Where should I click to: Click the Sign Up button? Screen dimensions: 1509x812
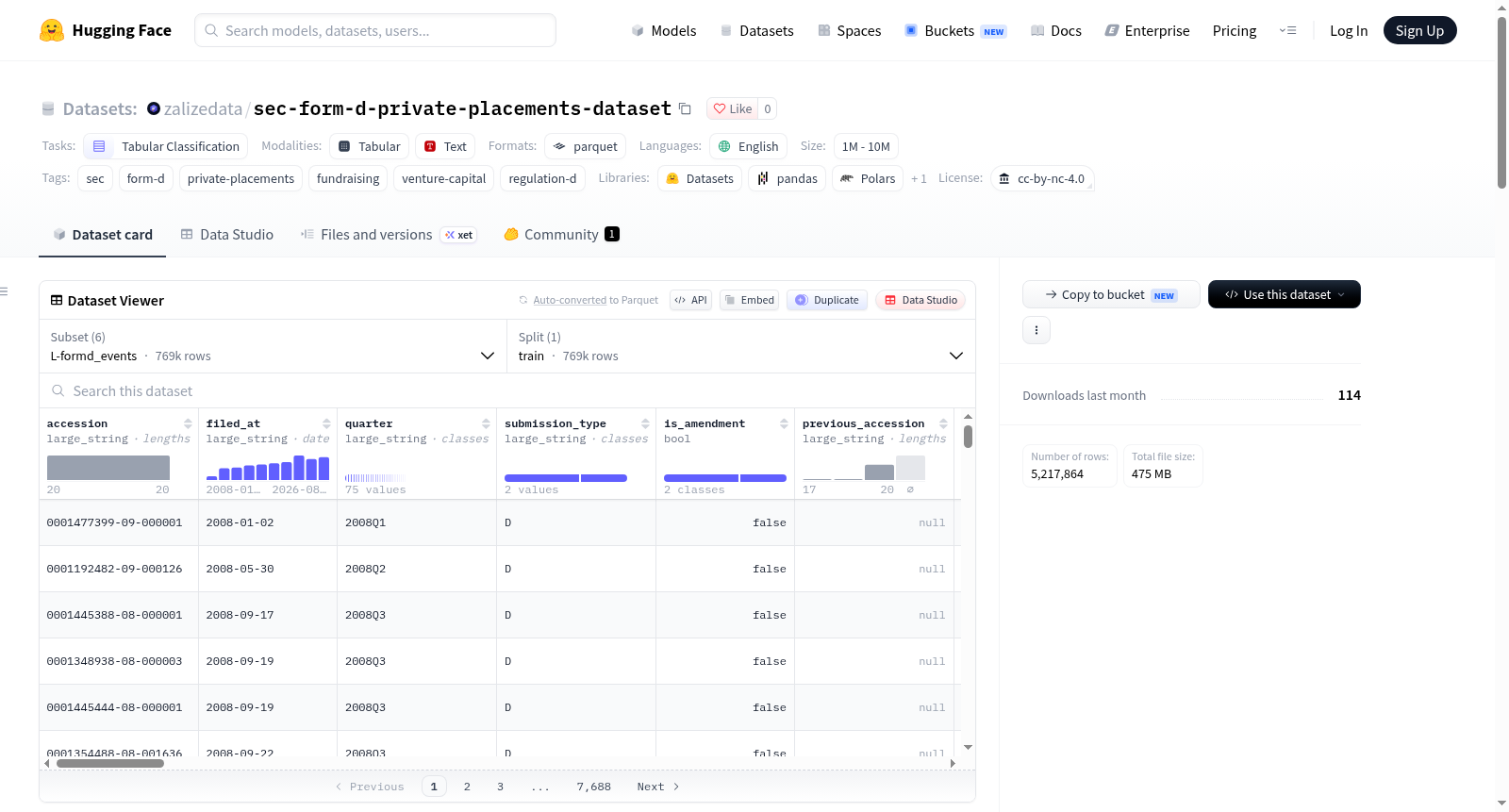click(1419, 30)
